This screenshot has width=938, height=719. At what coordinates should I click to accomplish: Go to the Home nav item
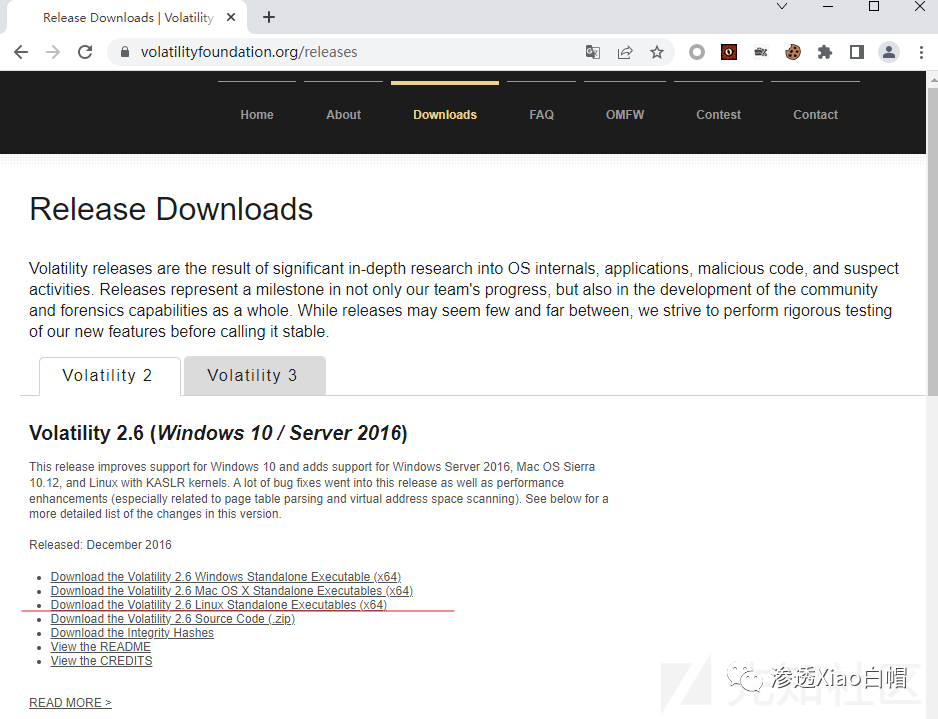[257, 114]
